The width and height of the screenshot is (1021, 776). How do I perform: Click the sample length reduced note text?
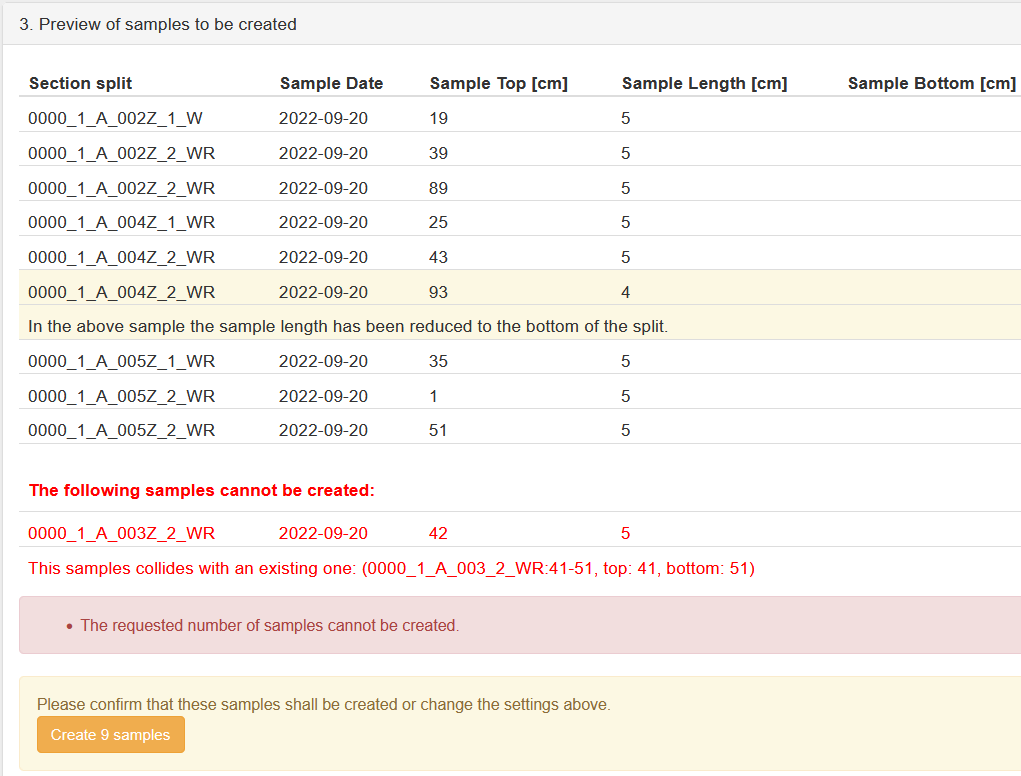coord(347,326)
